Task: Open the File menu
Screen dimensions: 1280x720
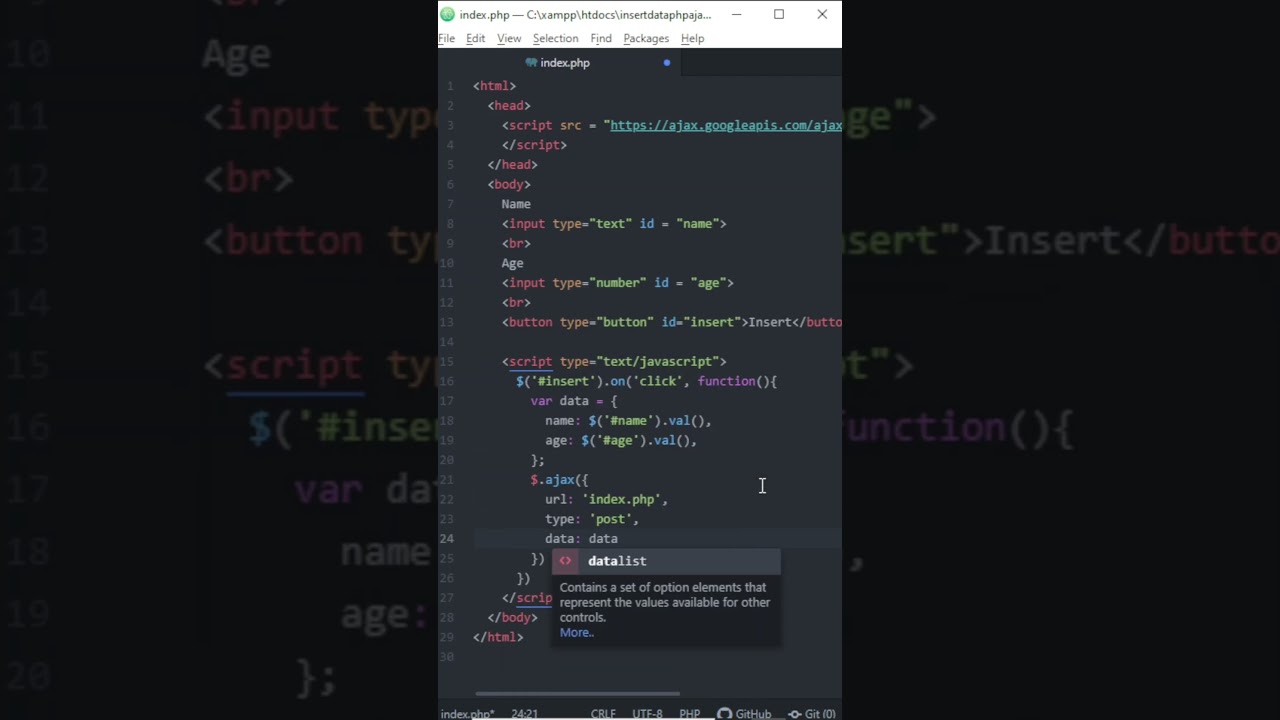Action: 447,38
